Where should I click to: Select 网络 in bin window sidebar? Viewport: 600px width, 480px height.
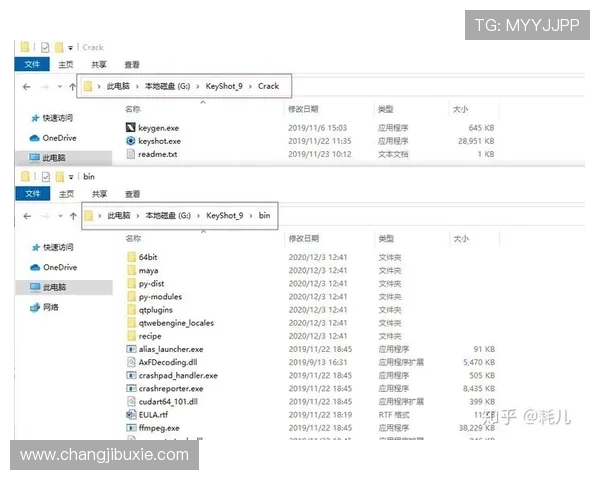click(45, 307)
